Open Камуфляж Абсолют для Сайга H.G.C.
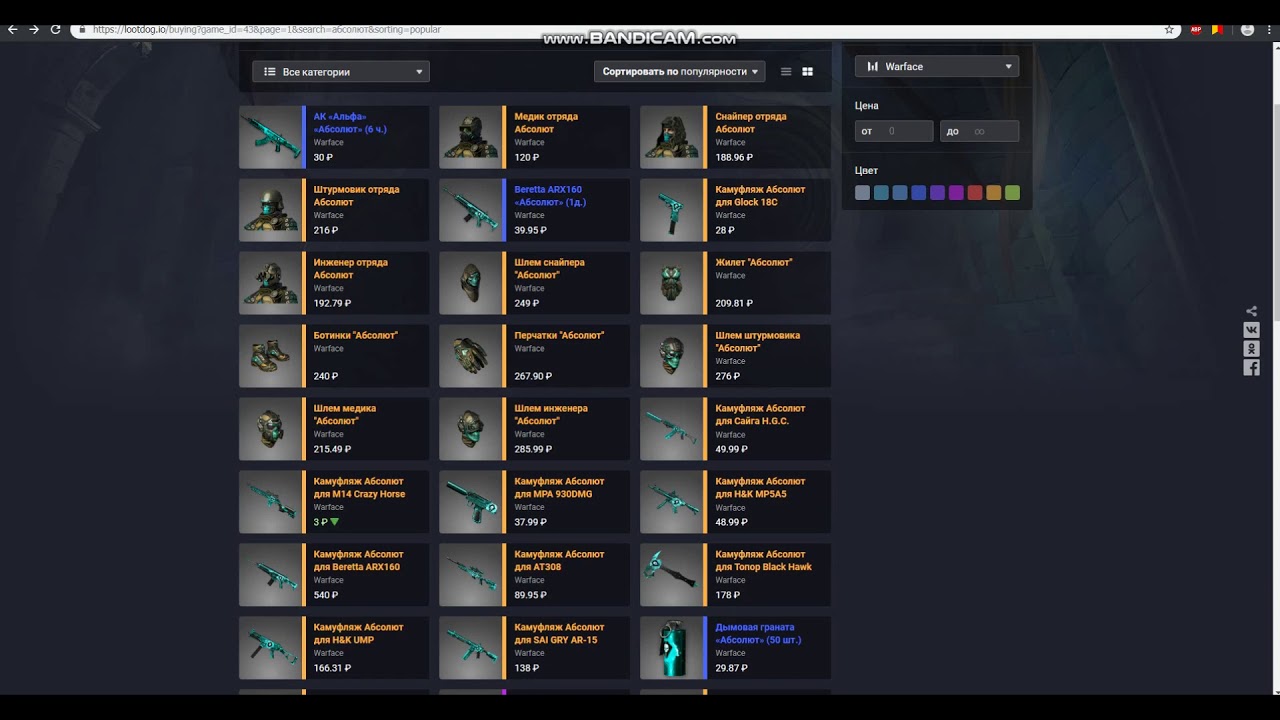This screenshot has height=720, width=1280. (x=735, y=429)
